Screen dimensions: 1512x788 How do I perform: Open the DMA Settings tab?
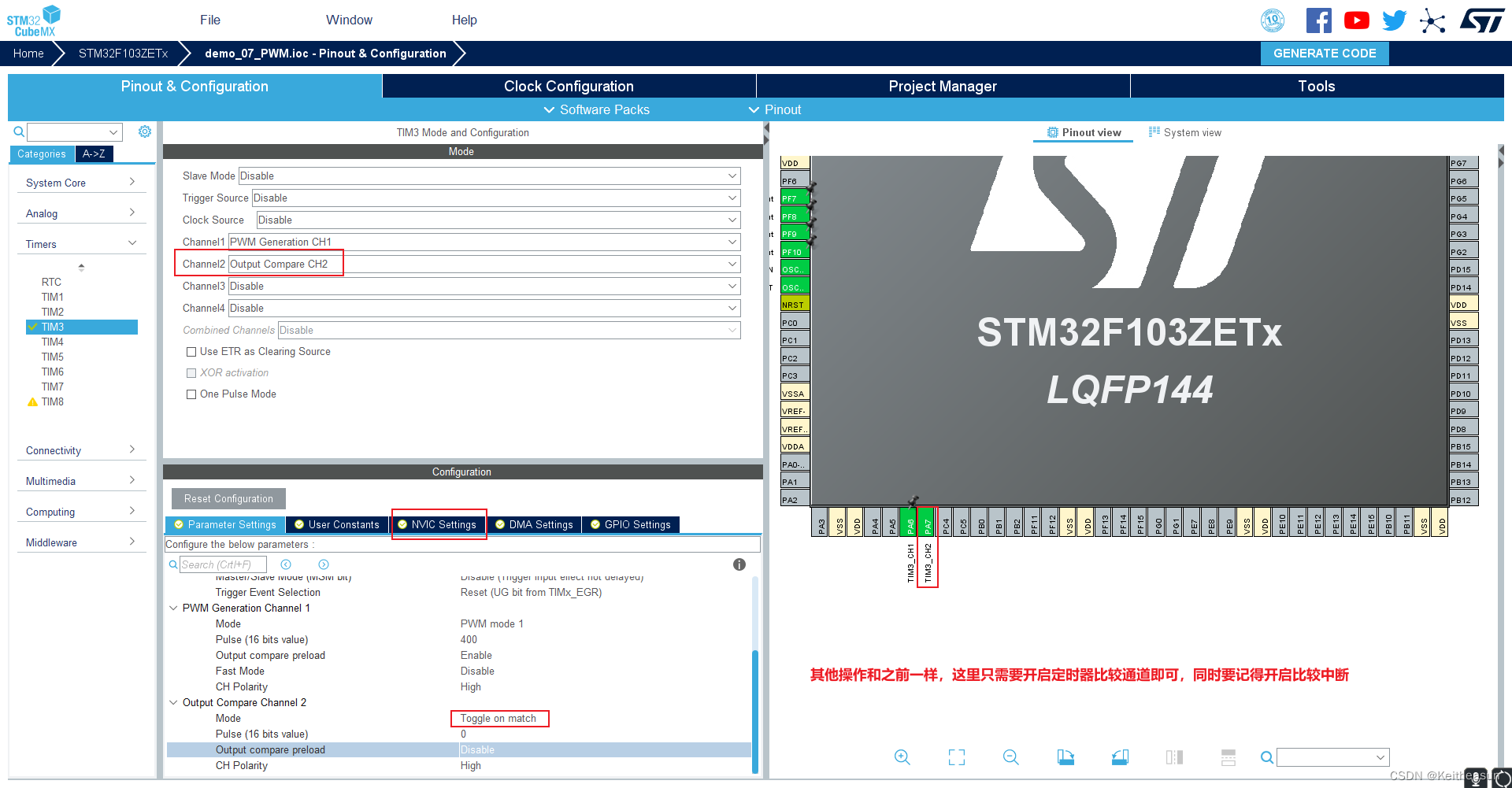click(x=534, y=524)
